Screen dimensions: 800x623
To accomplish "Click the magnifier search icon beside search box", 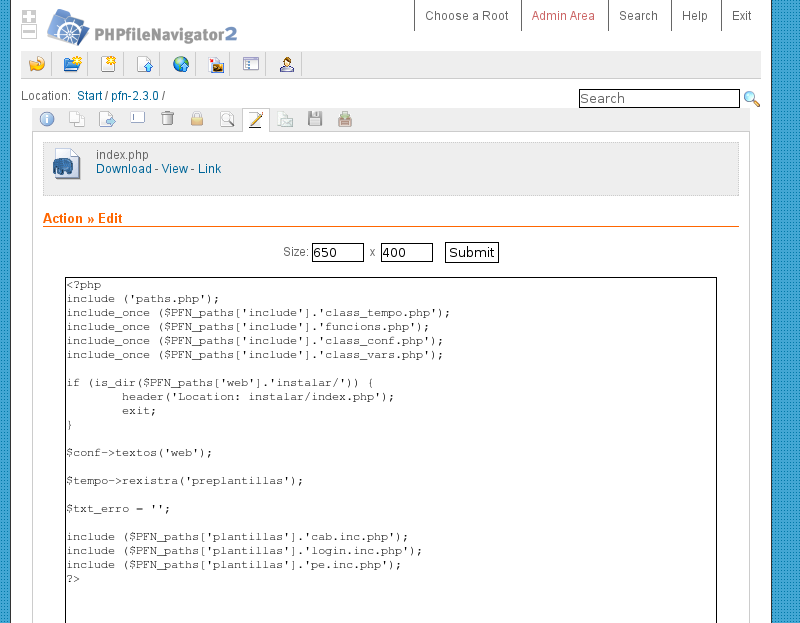I will [x=751, y=99].
